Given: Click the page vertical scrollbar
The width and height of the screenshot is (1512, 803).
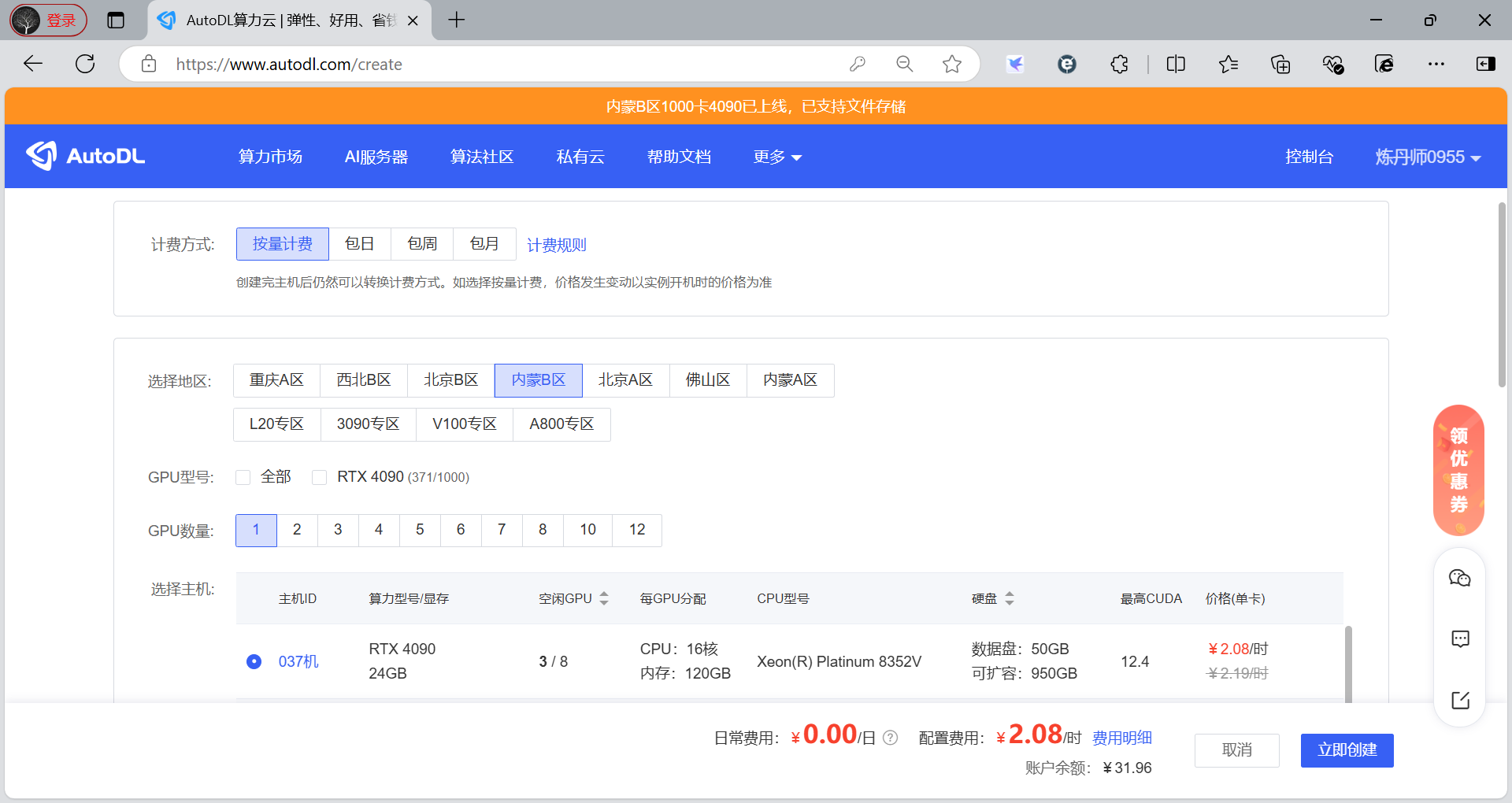Looking at the screenshot, I should (1502, 295).
